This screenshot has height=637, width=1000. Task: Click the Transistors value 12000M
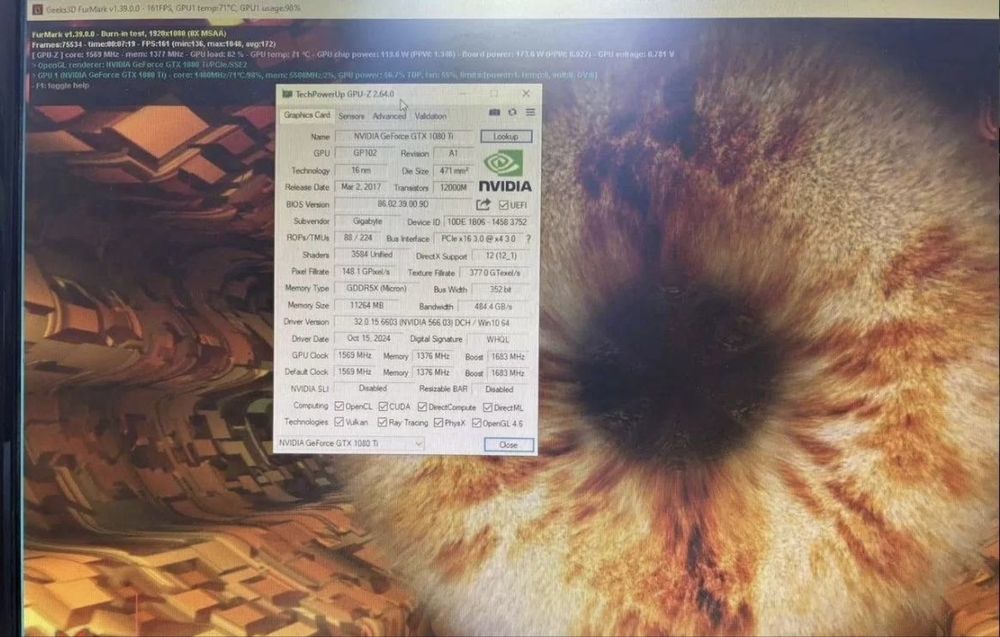(453, 187)
